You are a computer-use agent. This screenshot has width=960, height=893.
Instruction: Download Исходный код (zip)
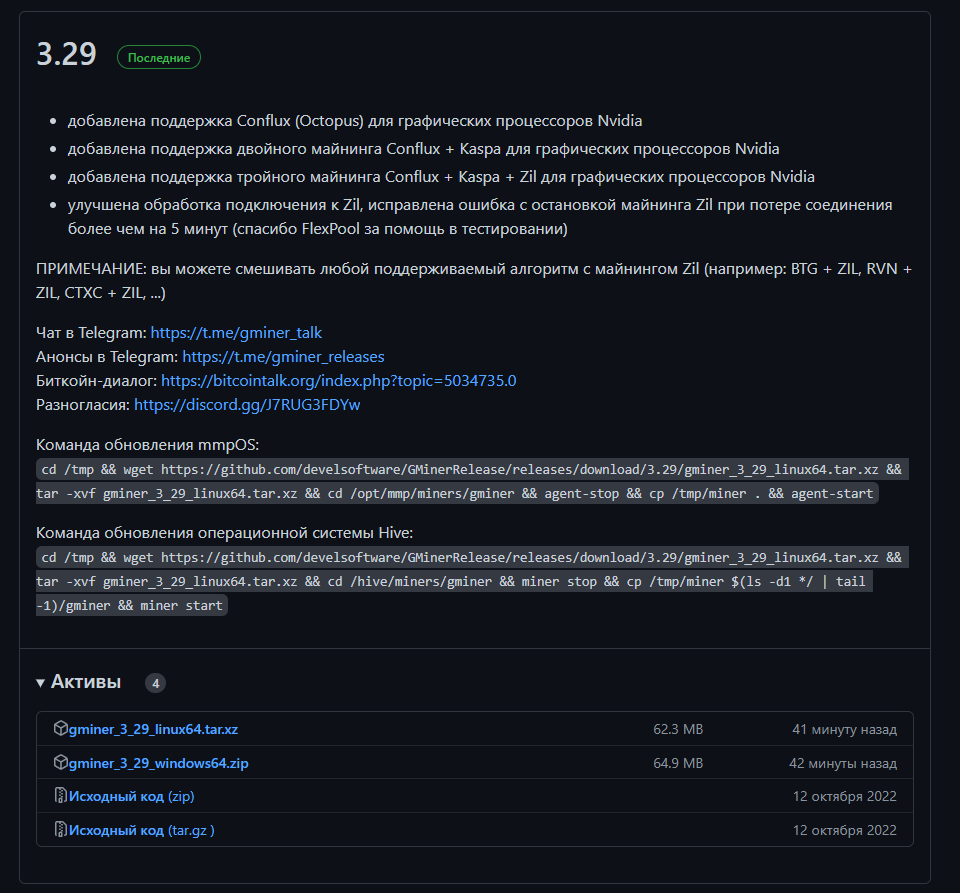tap(131, 796)
